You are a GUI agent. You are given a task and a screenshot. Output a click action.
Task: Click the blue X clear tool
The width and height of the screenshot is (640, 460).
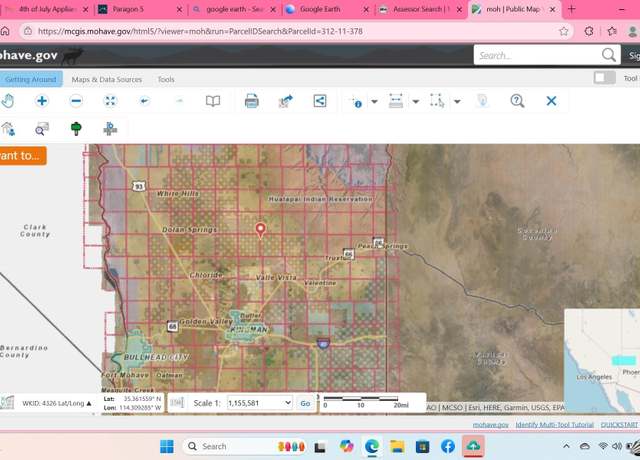[551, 101]
